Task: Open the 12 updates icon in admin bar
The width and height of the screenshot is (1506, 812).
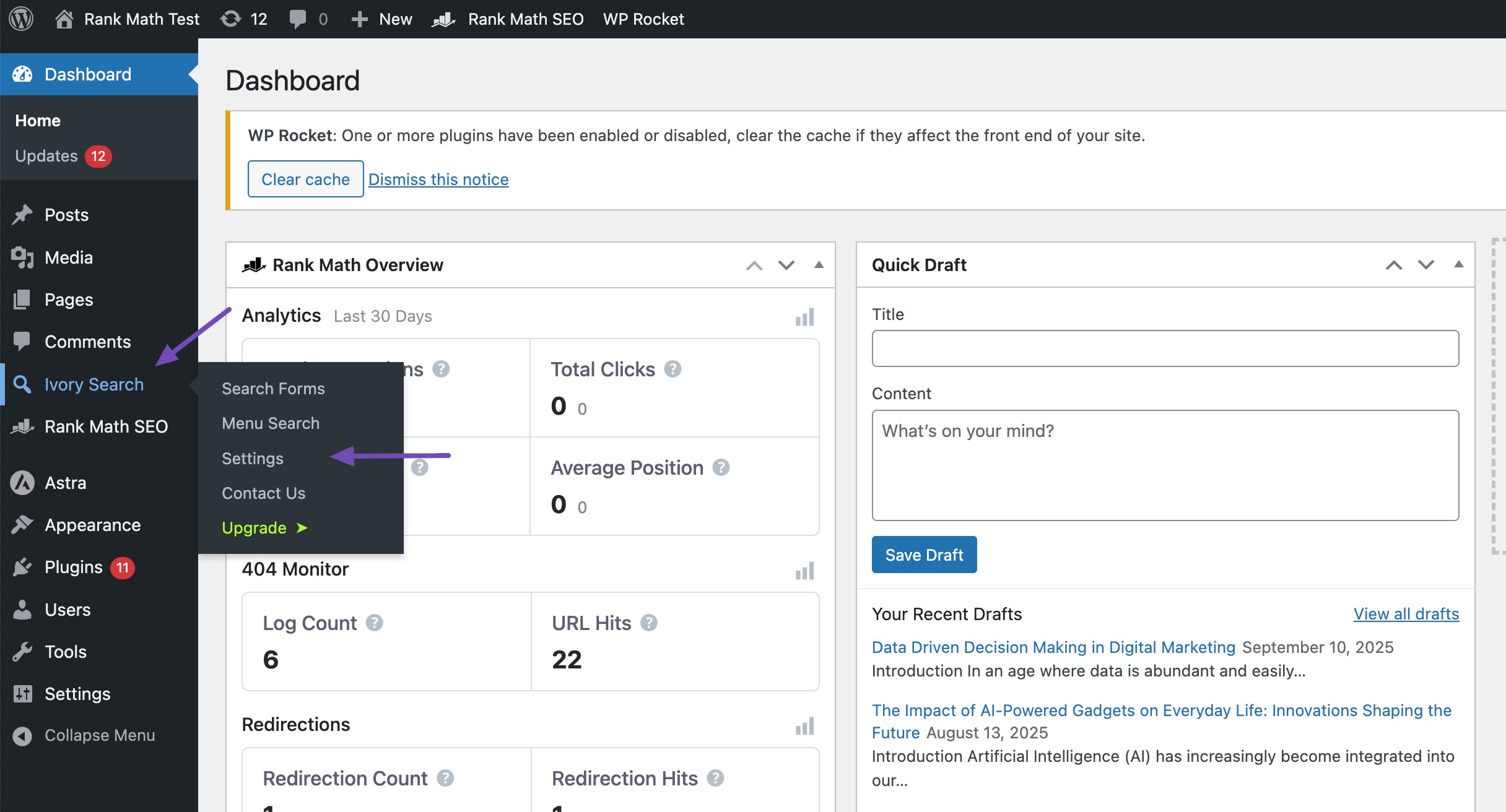Action: coord(231,19)
